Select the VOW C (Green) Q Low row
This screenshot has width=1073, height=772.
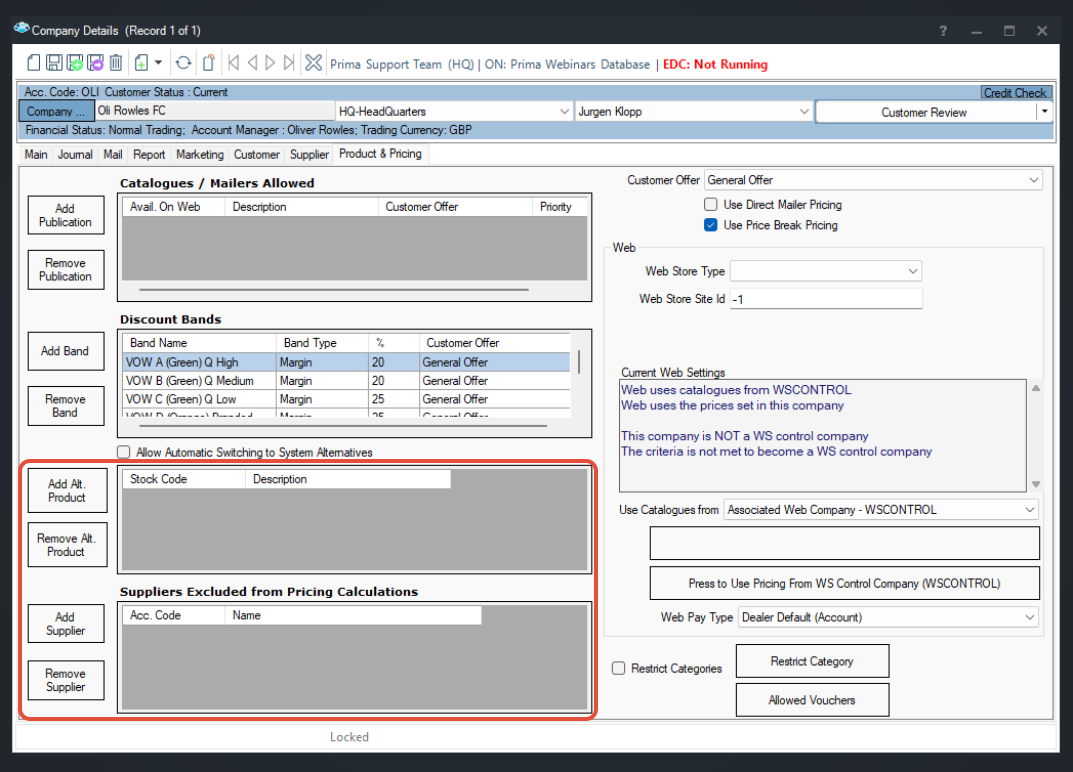(346, 399)
